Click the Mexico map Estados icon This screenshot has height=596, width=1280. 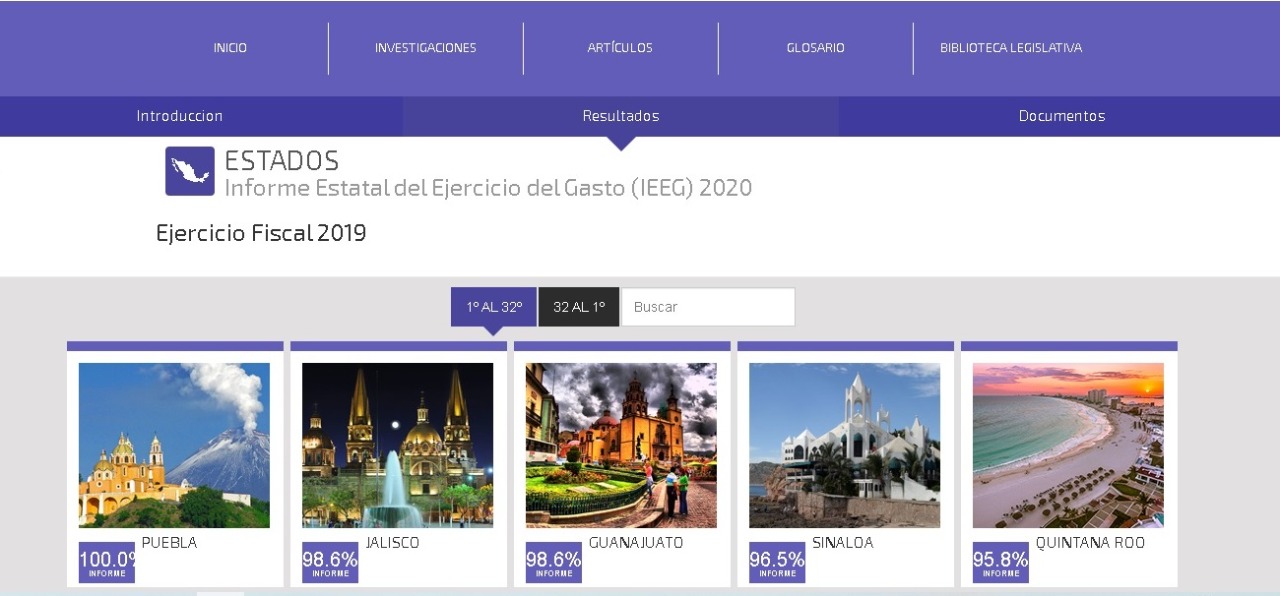coord(190,171)
